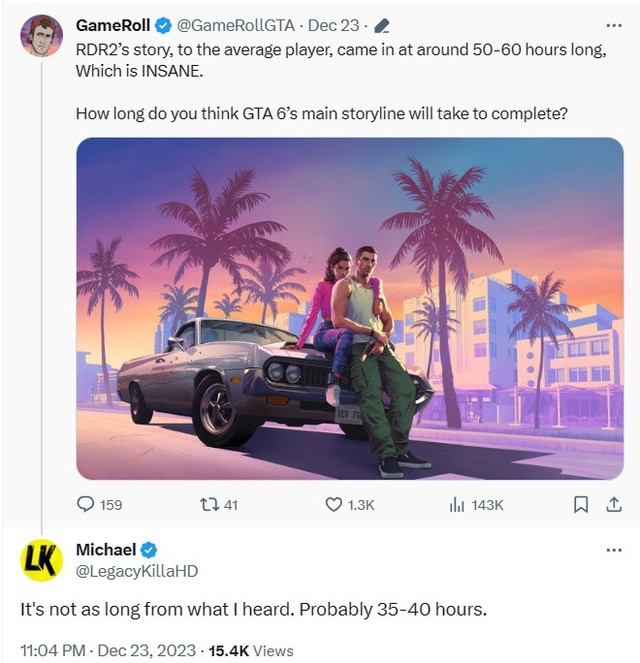The height and width of the screenshot is (663, 640).
Task: Bookmark the GameRoll tweet
Action: [x=580, y=504]
